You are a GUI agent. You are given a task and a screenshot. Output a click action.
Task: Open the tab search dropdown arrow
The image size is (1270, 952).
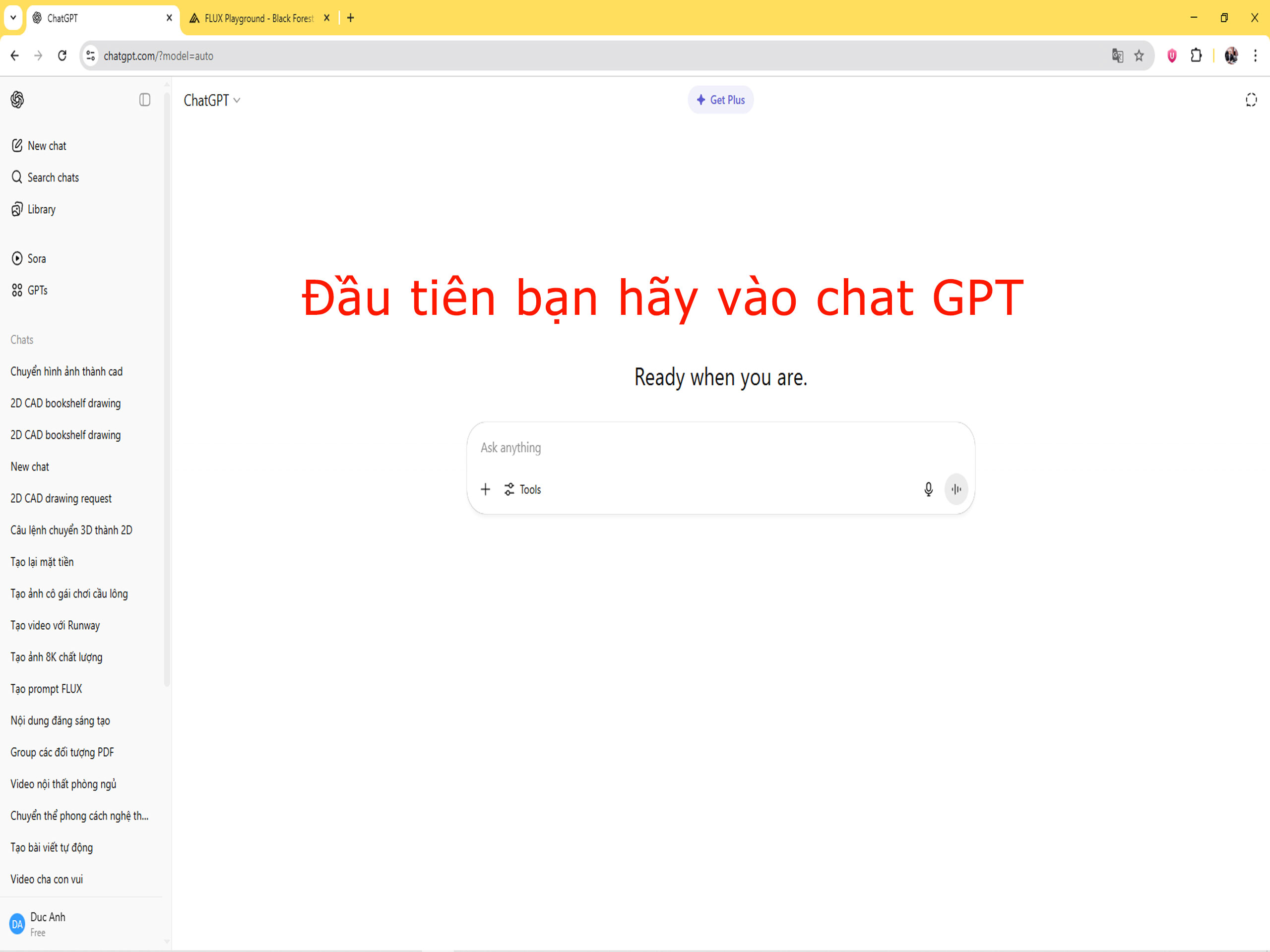12,18
